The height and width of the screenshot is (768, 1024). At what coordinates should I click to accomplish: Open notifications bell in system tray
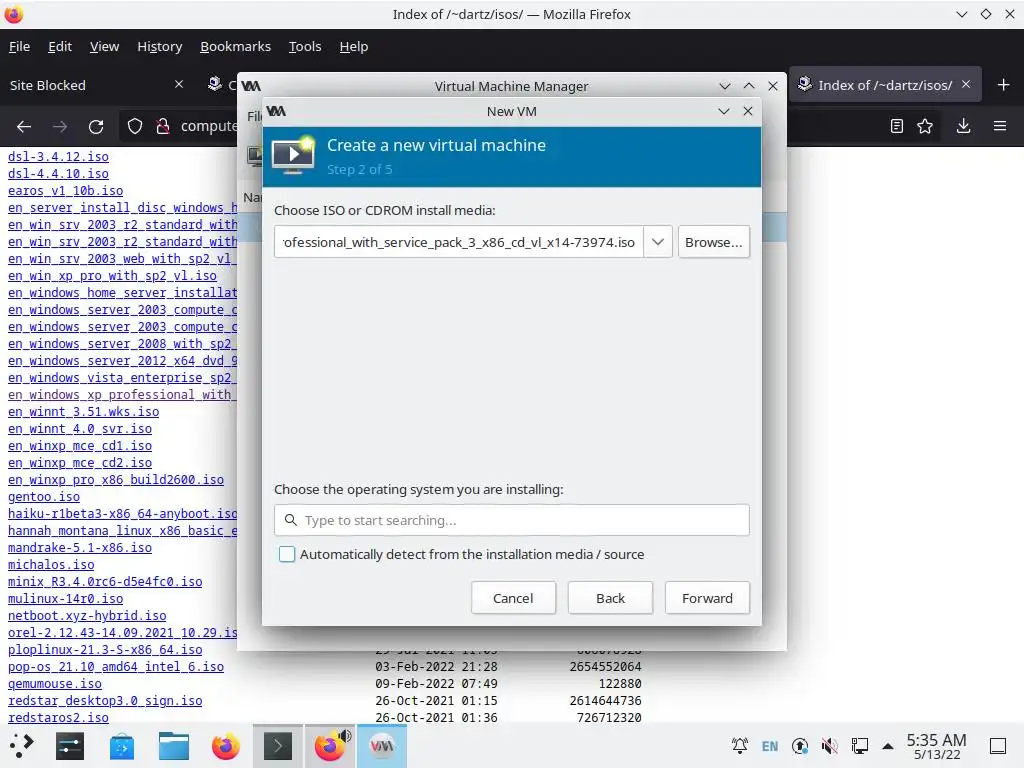[x=740, y=746]
